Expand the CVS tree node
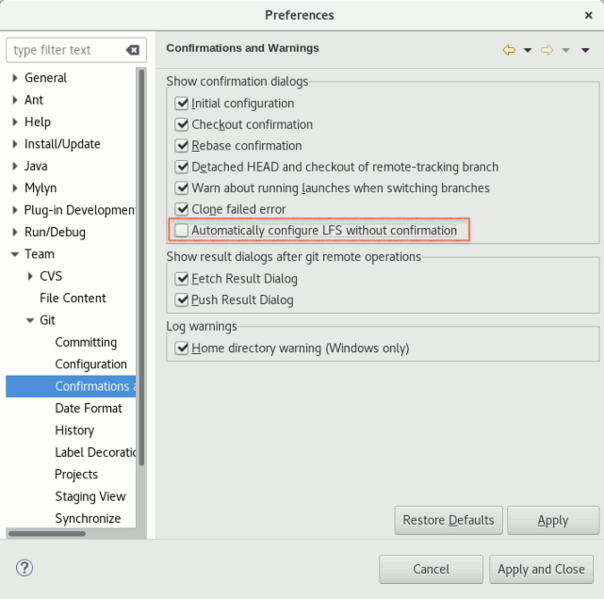Viewport: 604px width, 599px height. (30, 276)
